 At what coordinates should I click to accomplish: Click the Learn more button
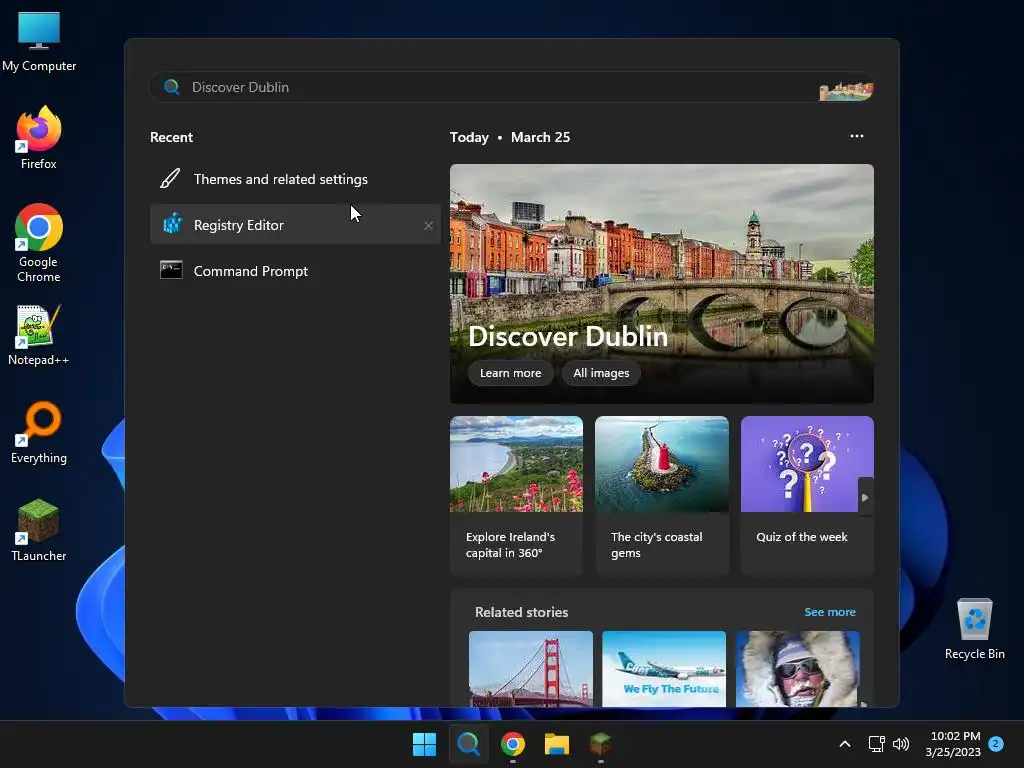(x=511, y=373)
